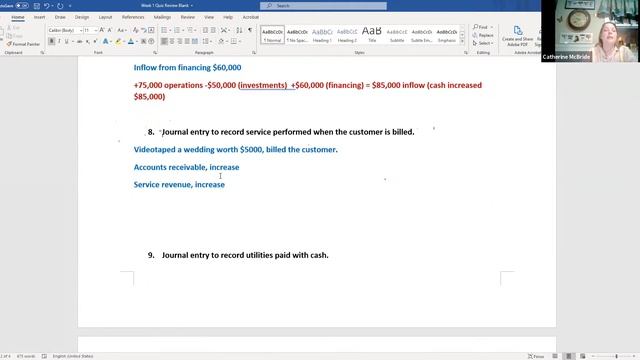640x360 pixels.
Task: Open the Layout tab
Action: 105,17
